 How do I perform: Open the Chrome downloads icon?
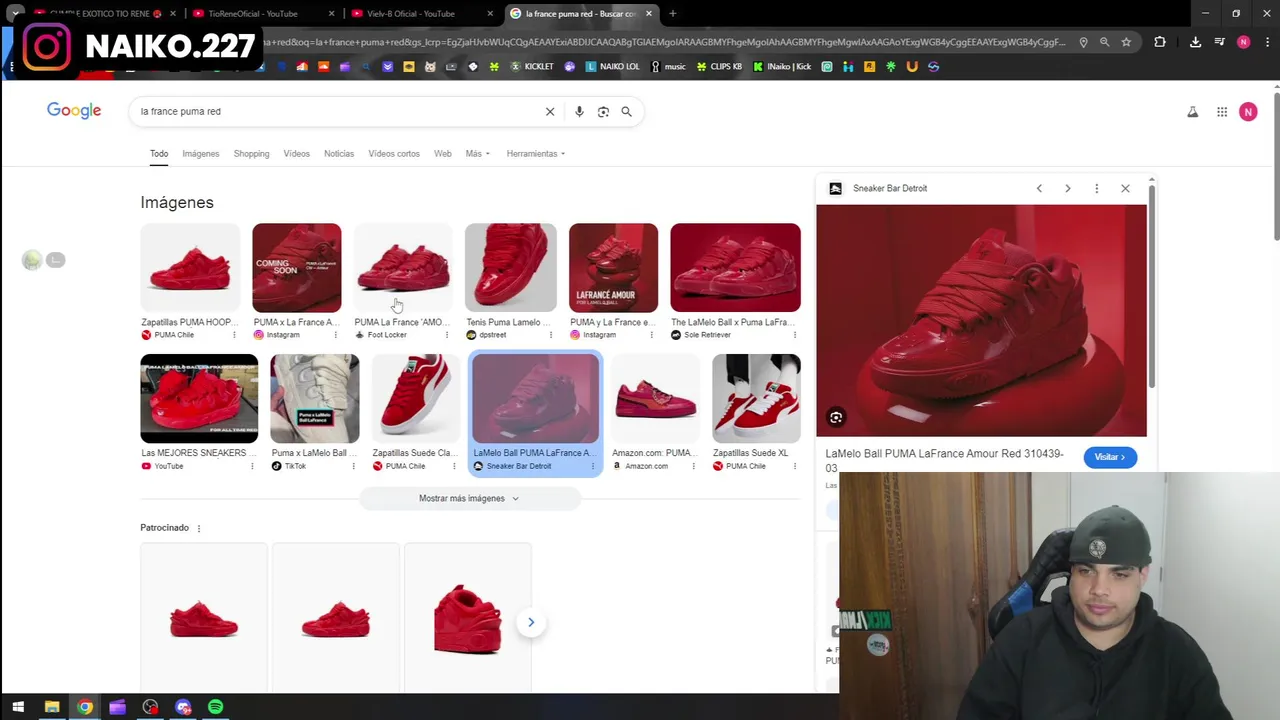tap(1195, 42)
